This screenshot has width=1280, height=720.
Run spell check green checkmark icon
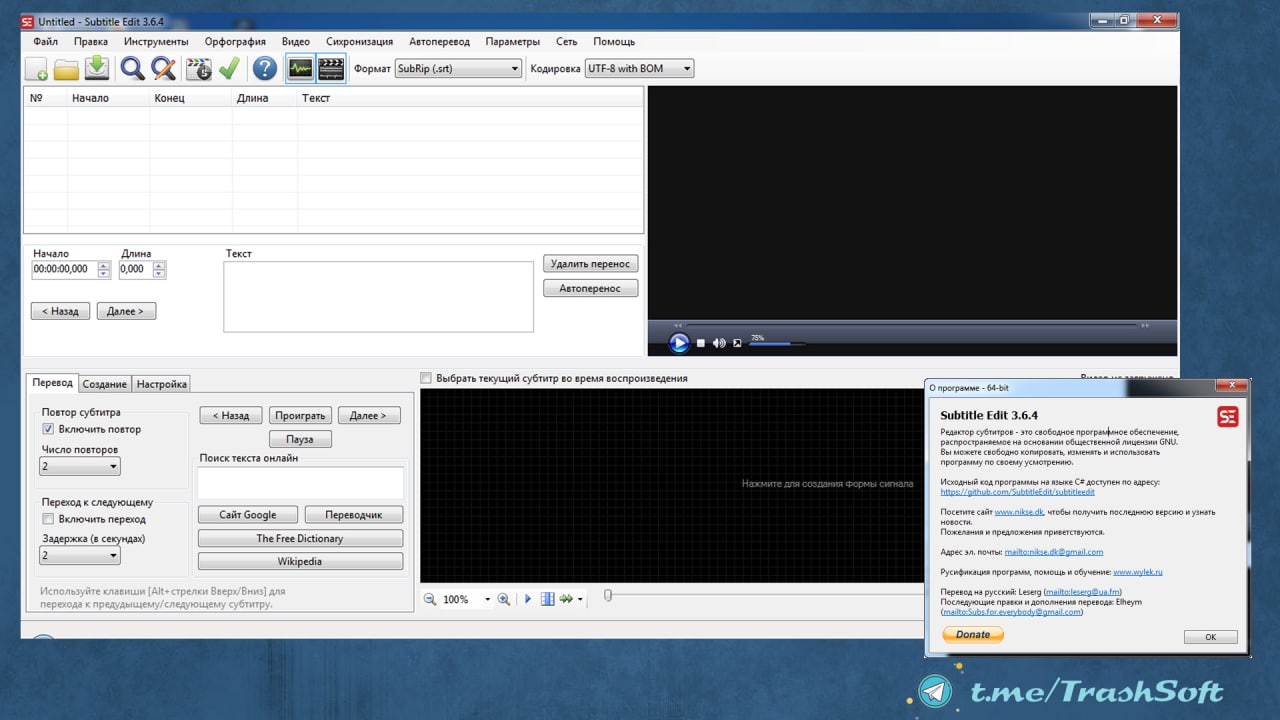[x=230, y=69]
